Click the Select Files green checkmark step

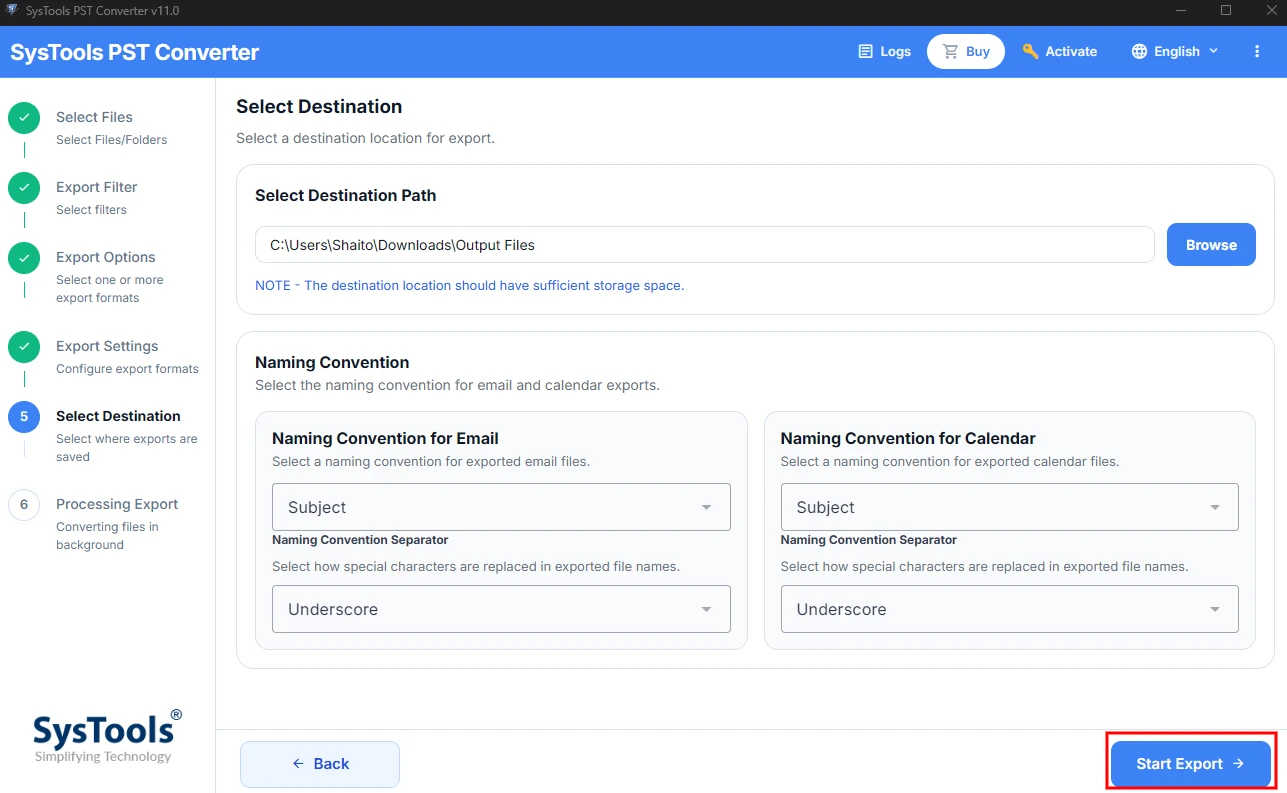point(24,118)
